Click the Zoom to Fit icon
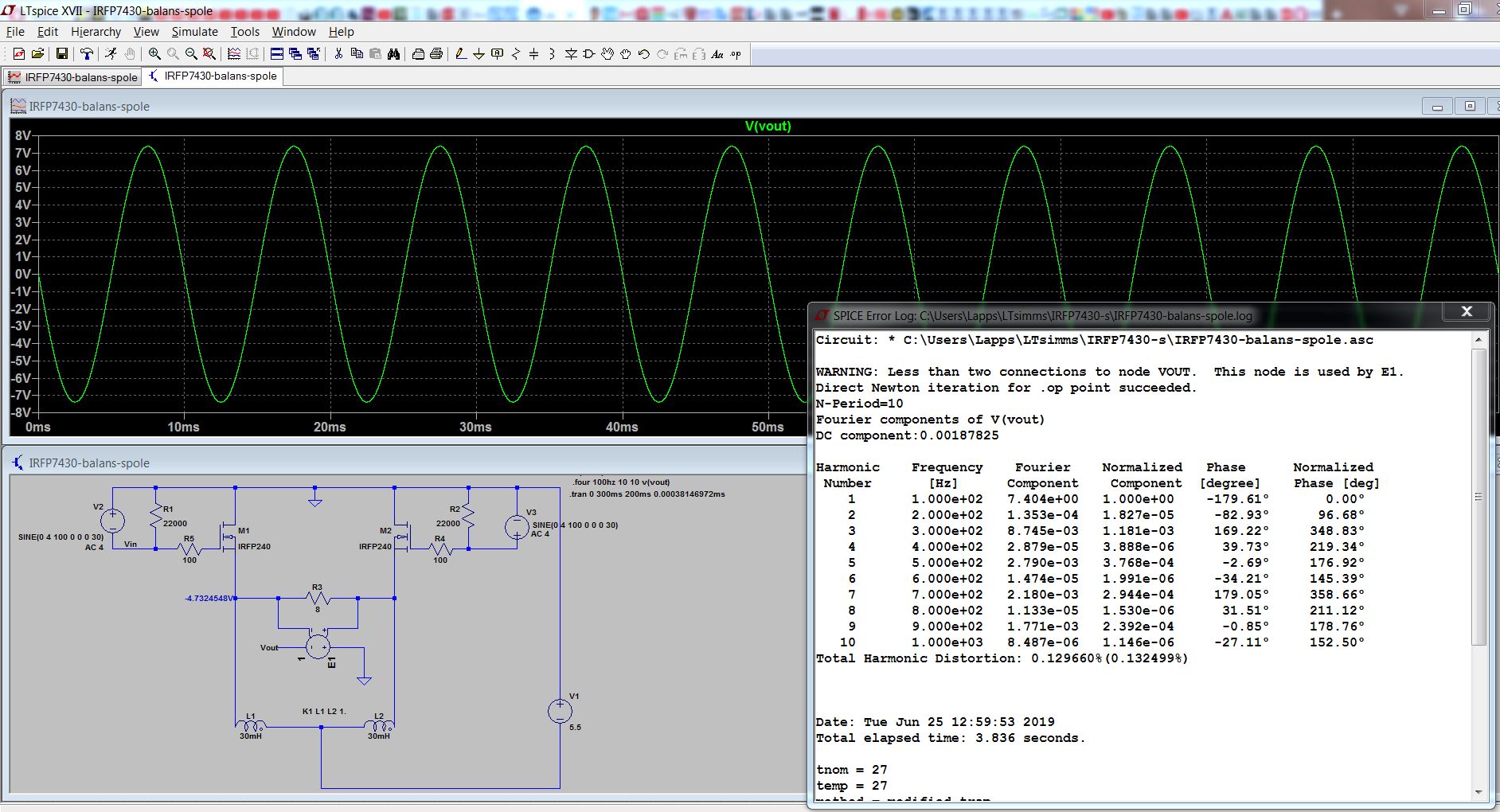The width and height of the screenshot is (1500, 812). point(209,53)
